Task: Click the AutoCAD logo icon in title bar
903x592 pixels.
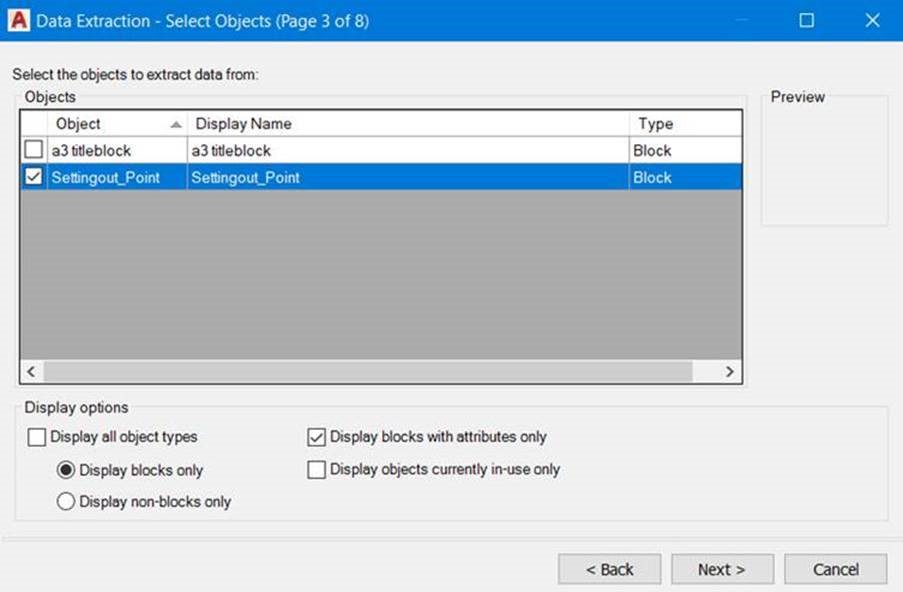Action: coord(18,20)
